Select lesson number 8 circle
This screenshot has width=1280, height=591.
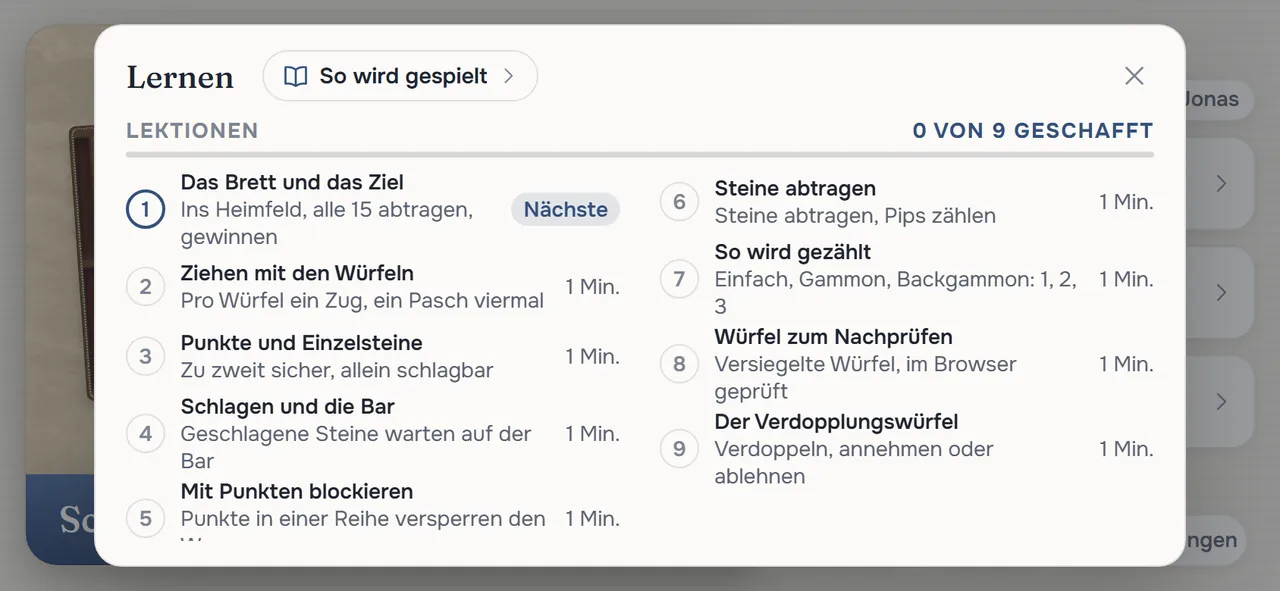pyautogui.click(x=679, y=364)
